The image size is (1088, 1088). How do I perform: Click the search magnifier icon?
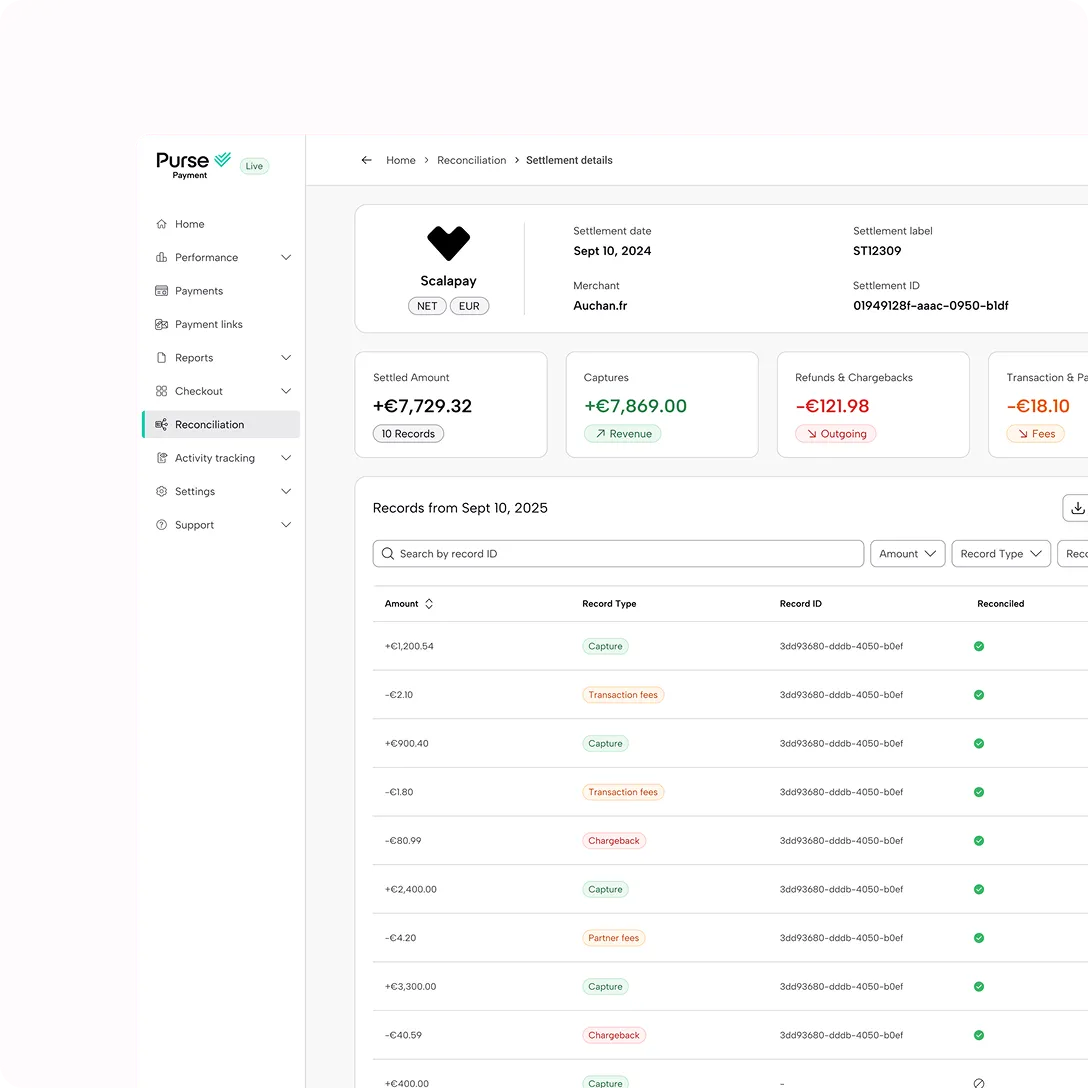[x=388, y=554]
